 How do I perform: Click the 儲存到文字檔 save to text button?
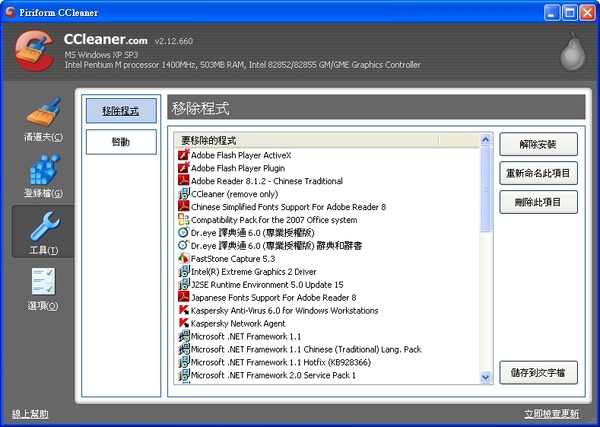pyautogui.click(x=538, y=372)
